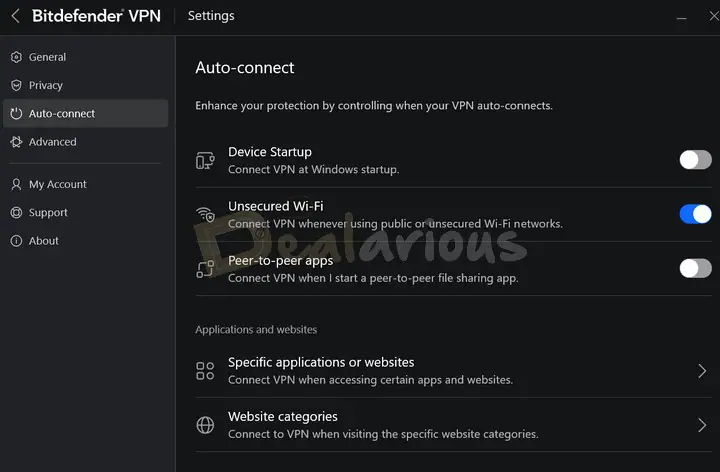Disable the Unsecured Wi-Fi toggle
Screen dimensions: 720x472
[695, 214]
